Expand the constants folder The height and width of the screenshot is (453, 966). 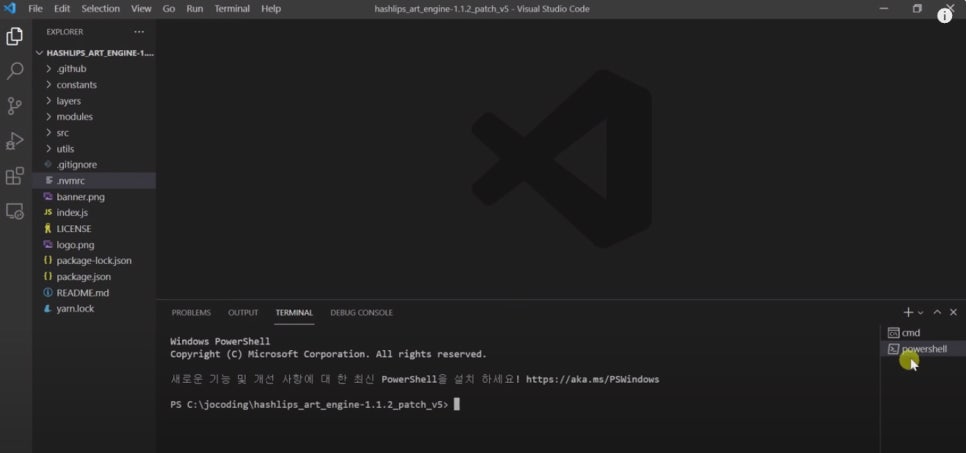click(x=94, y=85)
